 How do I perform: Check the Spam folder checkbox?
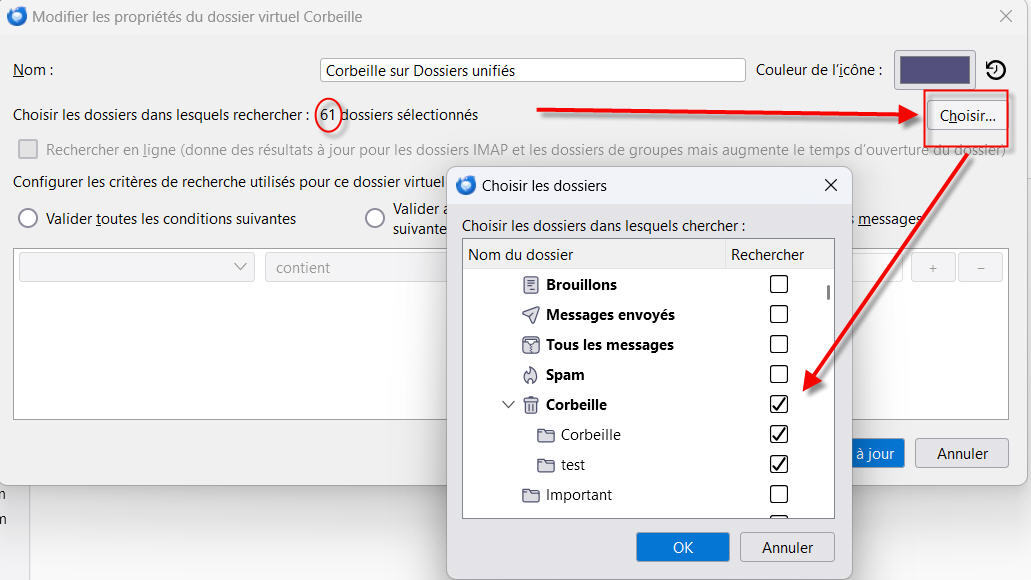point(778,375)
